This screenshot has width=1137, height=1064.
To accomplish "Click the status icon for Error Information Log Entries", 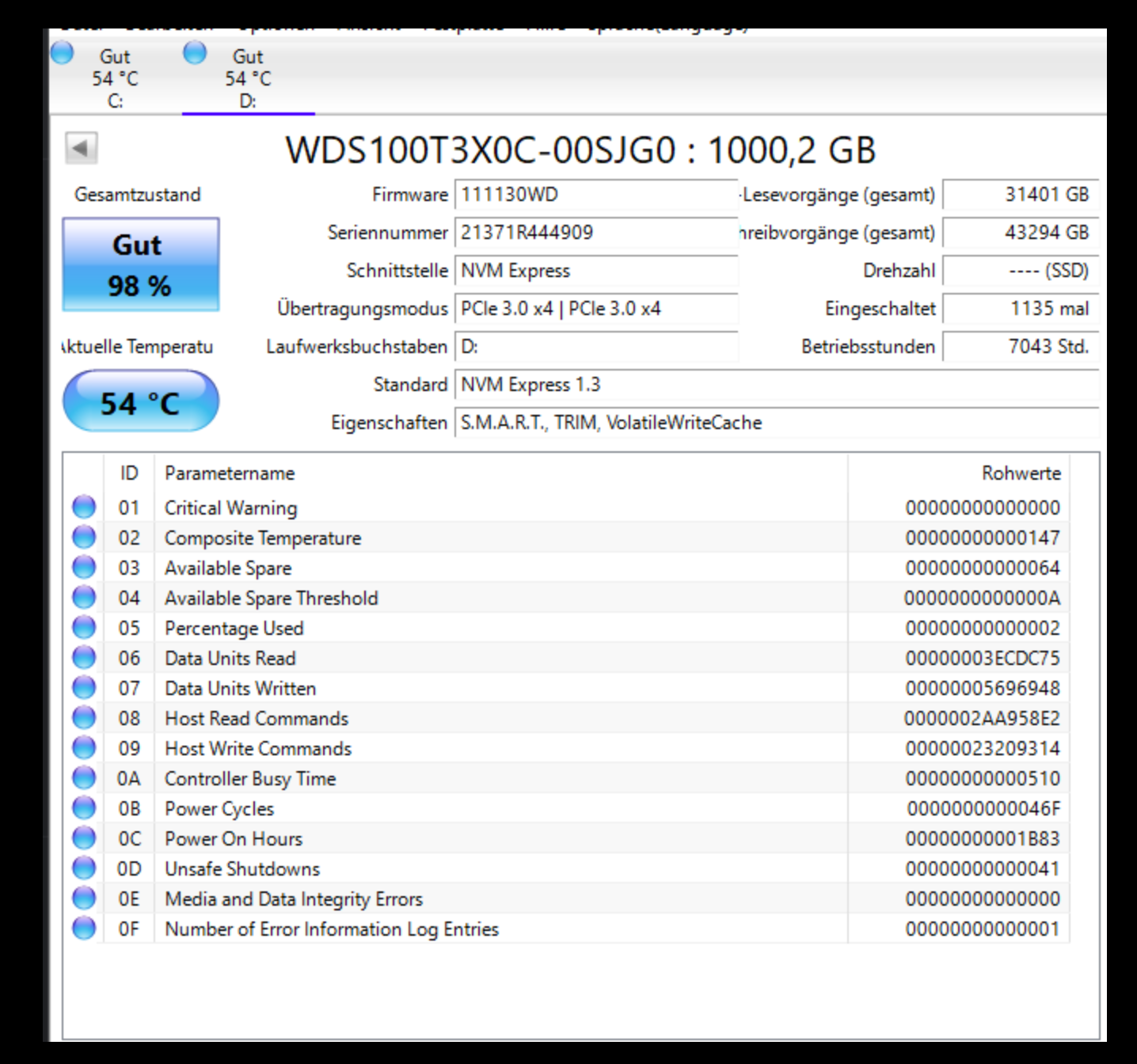I will point(84,928).
